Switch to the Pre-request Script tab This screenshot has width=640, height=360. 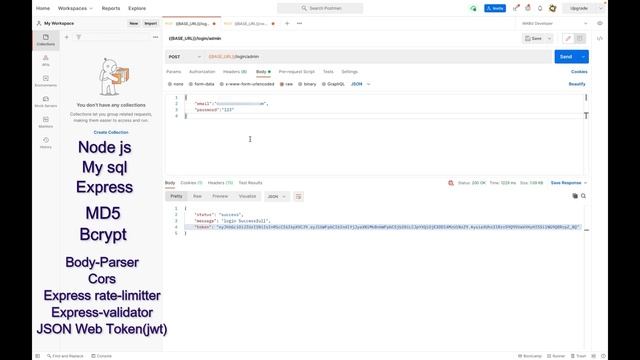(297, 72)
